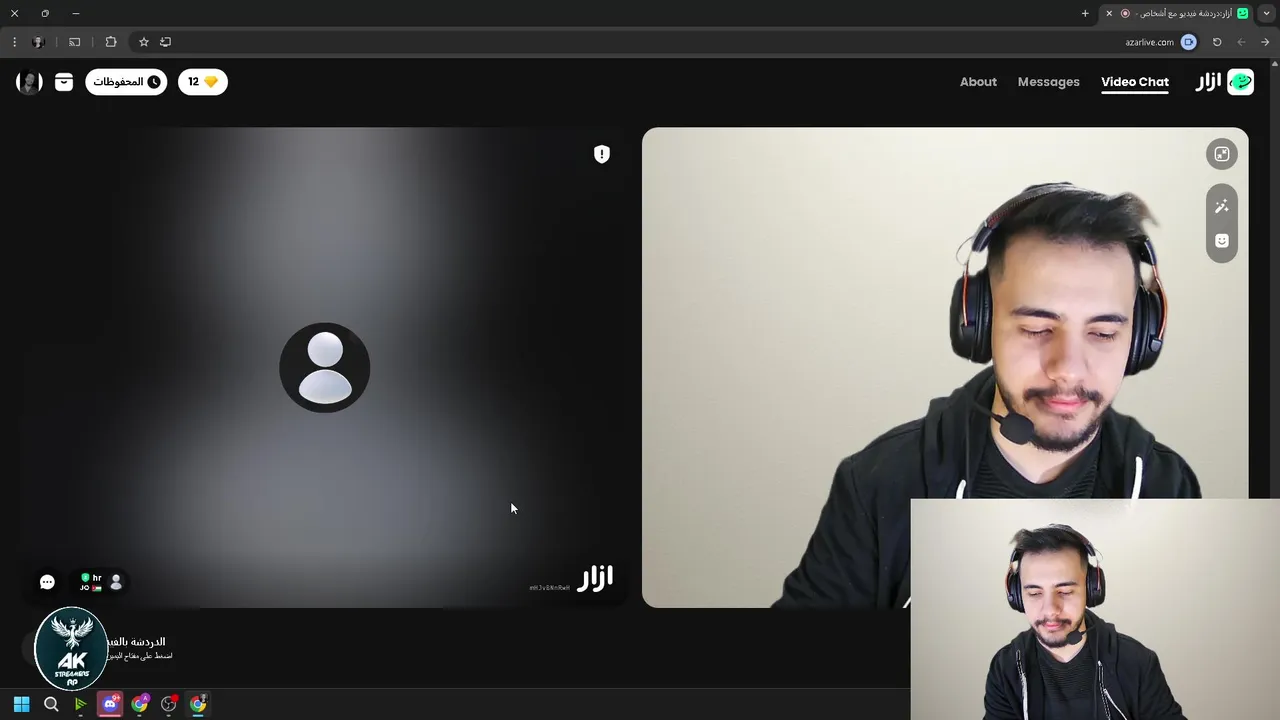The height and width of the screenshot is (720, 1280).
Task: Expand own video to fullscreen
Action: tap(1222, 154)
